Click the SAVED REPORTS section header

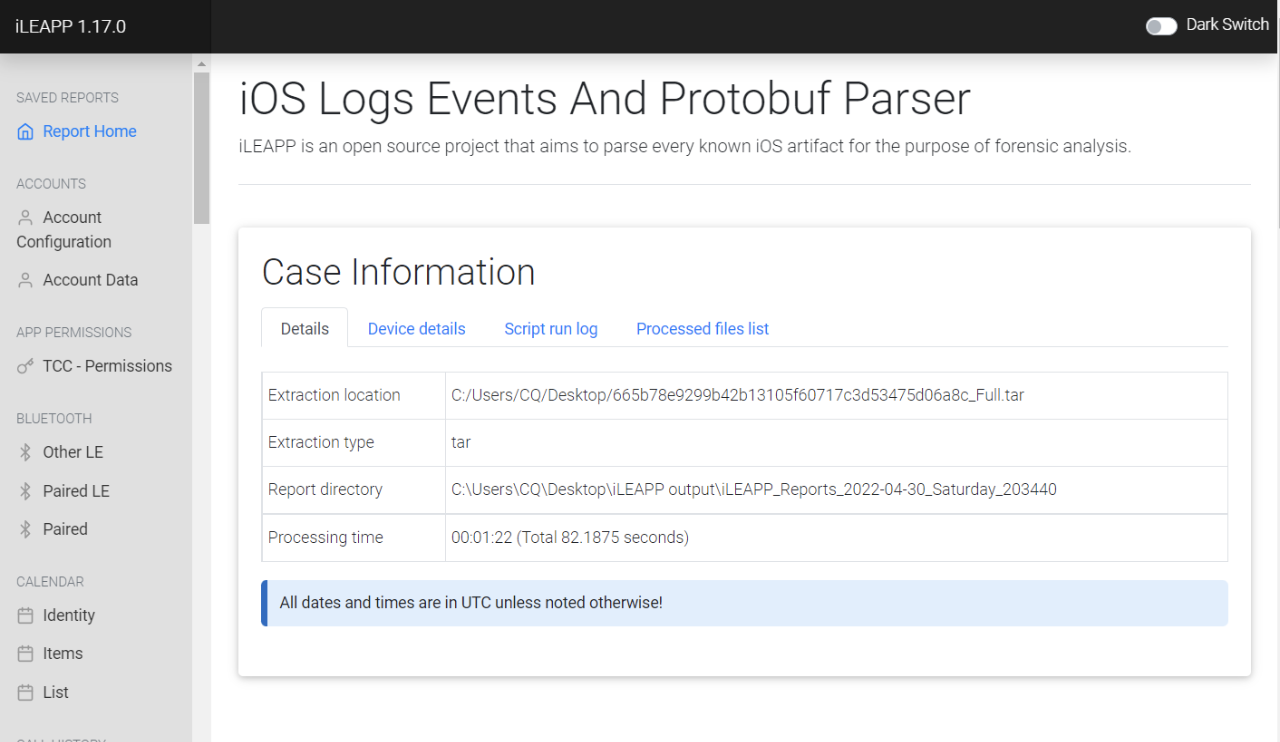[67, 98]
